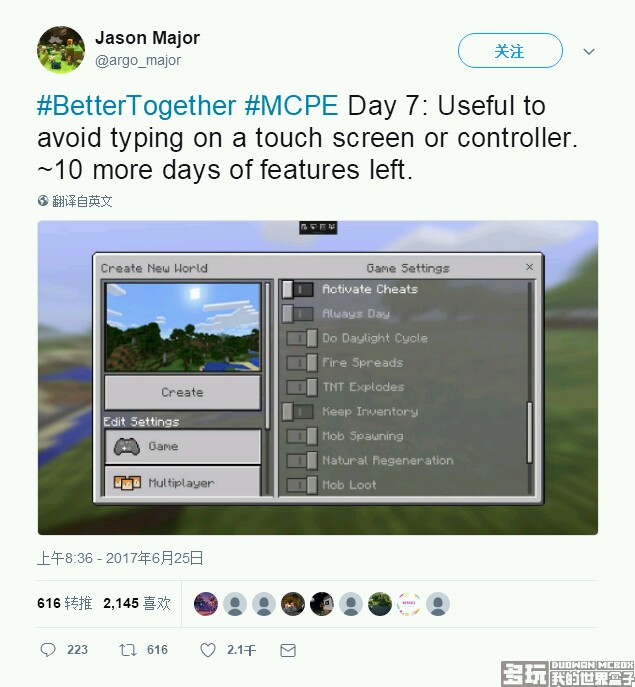
Task: Open Jason Major's profile avatar
Action: click(61, 49)
